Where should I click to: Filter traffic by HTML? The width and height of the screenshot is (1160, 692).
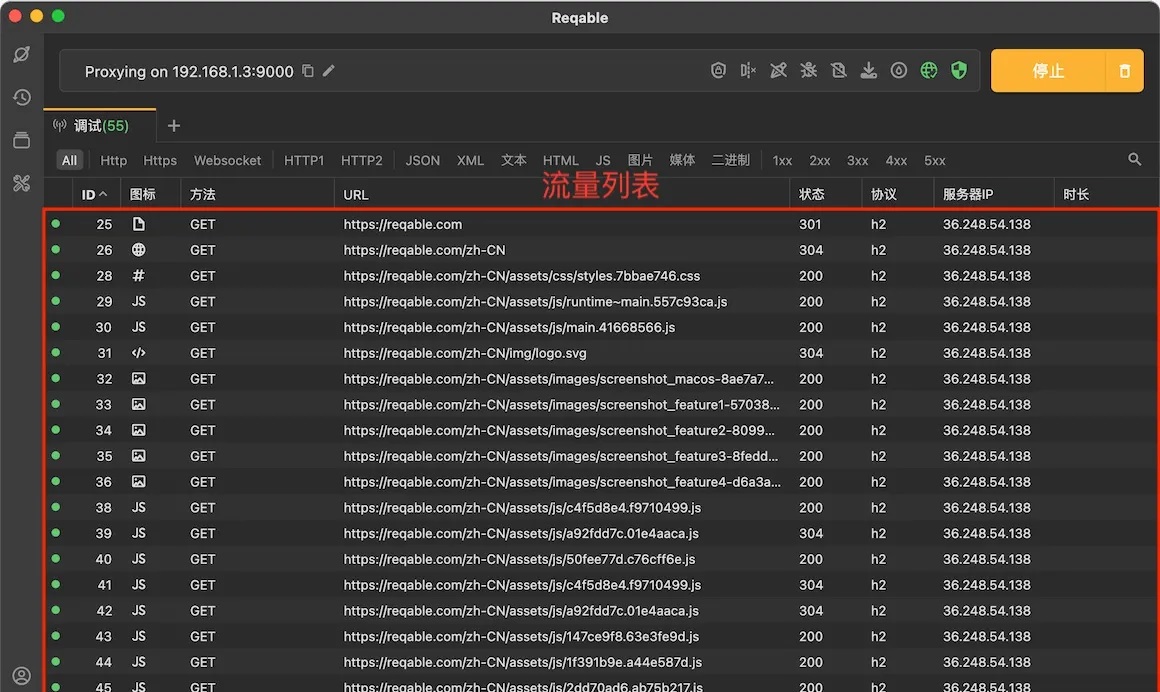[x=561, y=160]
